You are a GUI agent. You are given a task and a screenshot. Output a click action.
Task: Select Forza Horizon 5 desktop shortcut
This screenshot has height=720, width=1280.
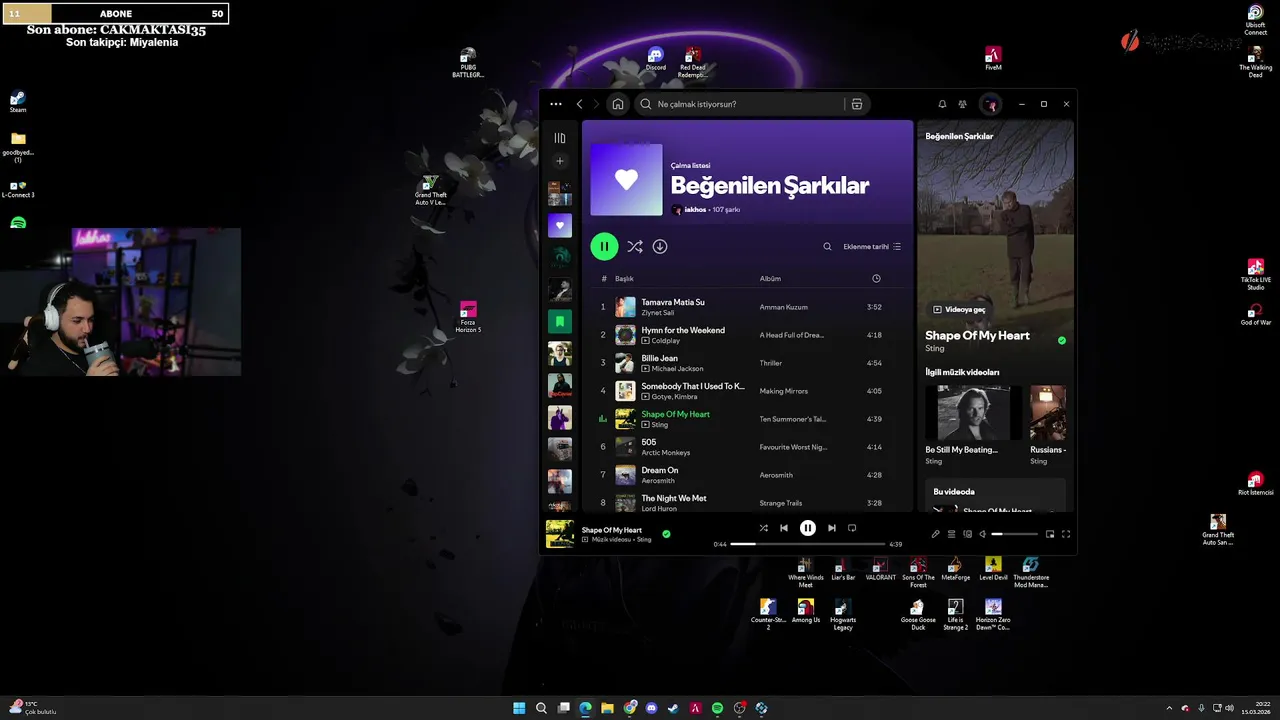[x=468, y=317]
